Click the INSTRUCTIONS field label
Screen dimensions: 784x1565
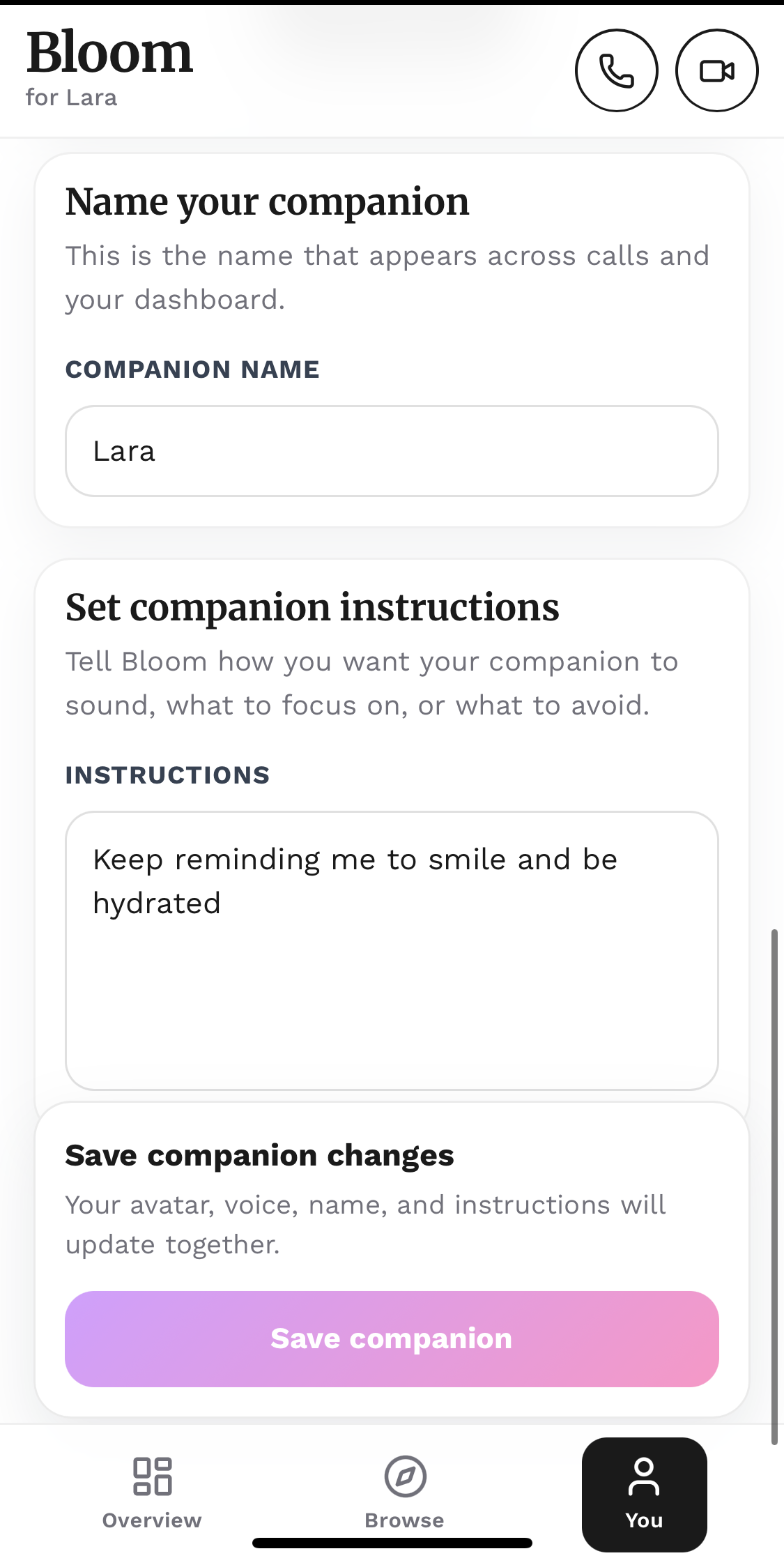(x=167, y=775)
